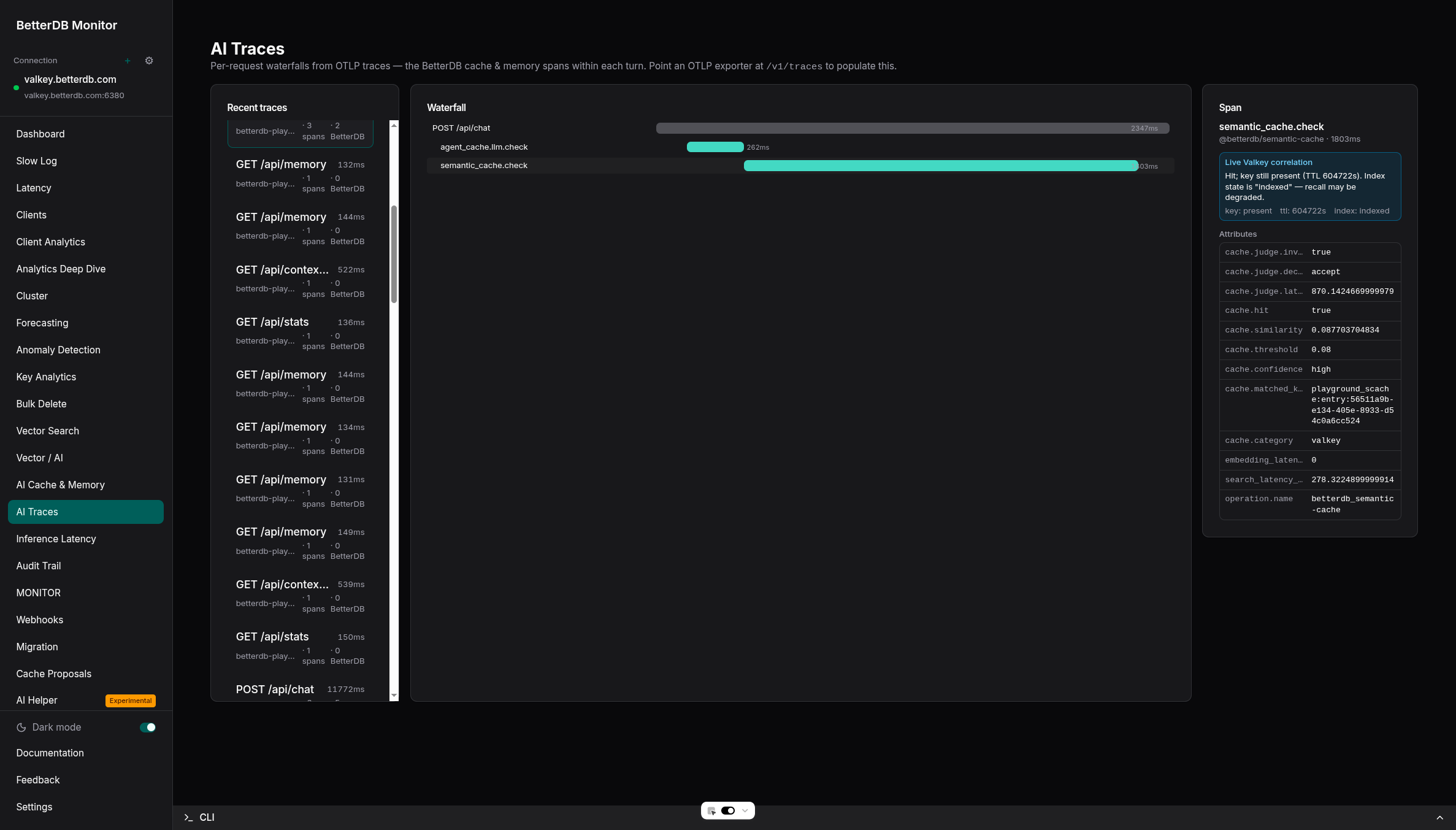Navigate to Migration

click(86, 647)
